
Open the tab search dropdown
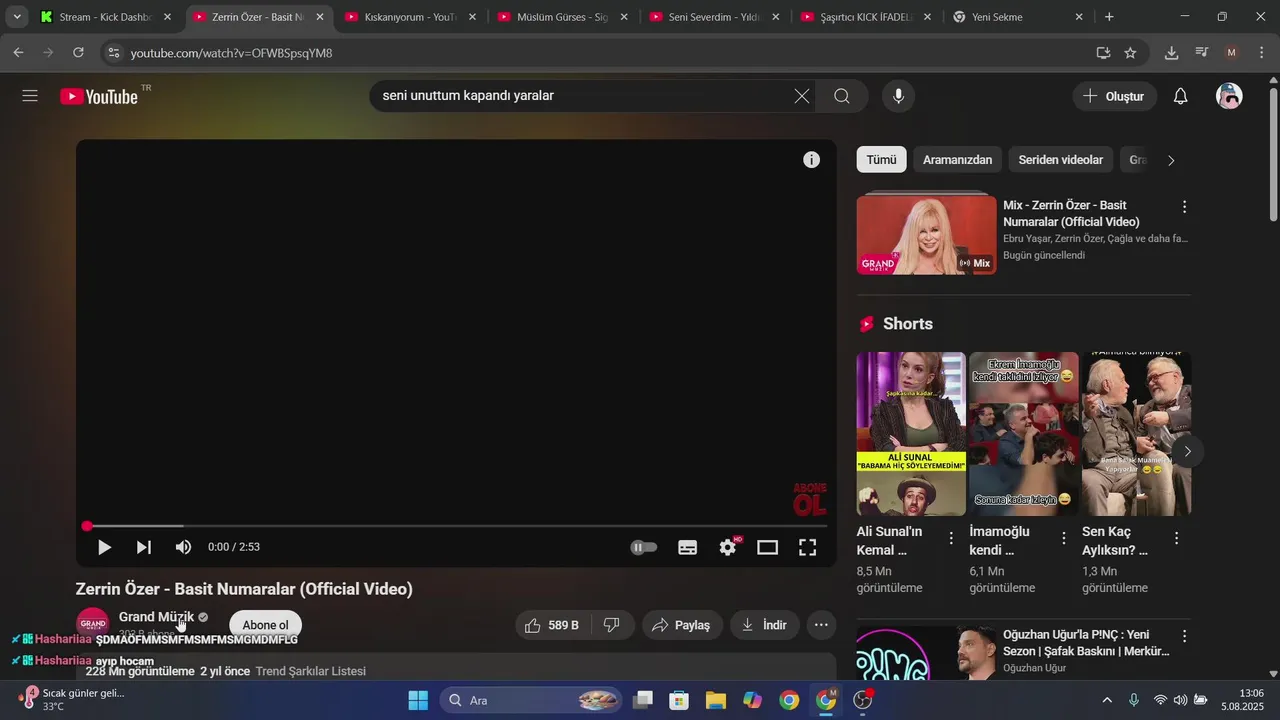[17, 17]
